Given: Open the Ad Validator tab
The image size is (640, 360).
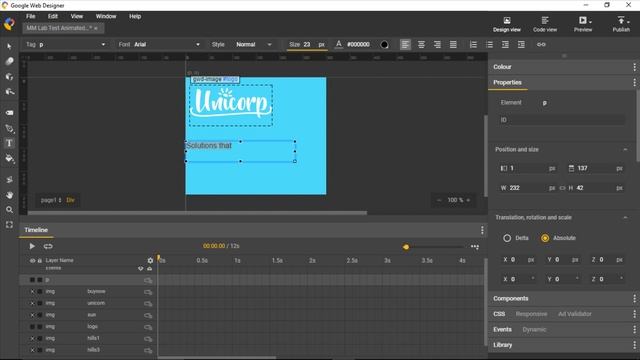Looking at the screenshot, I should click(x=575, y=314).
